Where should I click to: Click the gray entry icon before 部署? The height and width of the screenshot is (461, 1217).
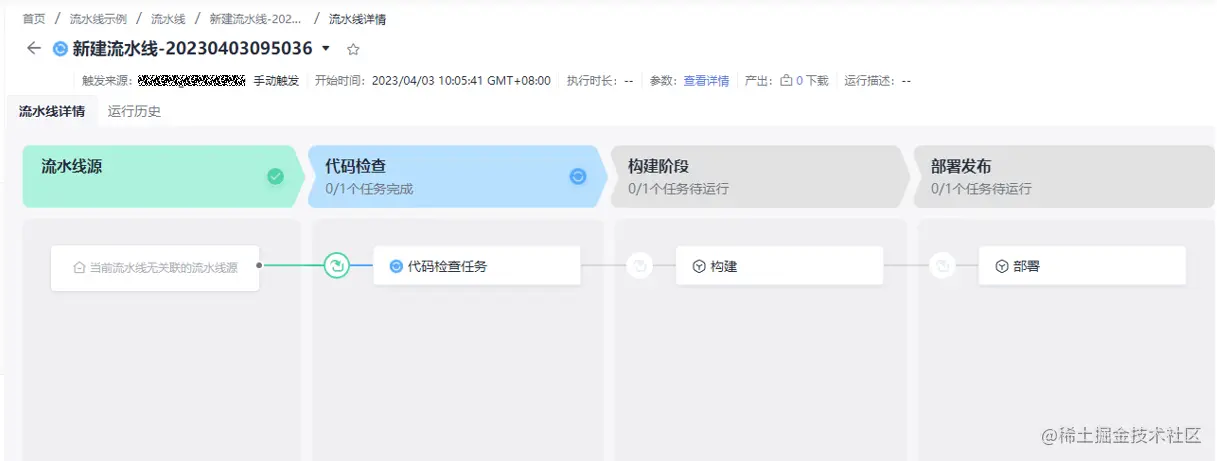pos(943,266)
